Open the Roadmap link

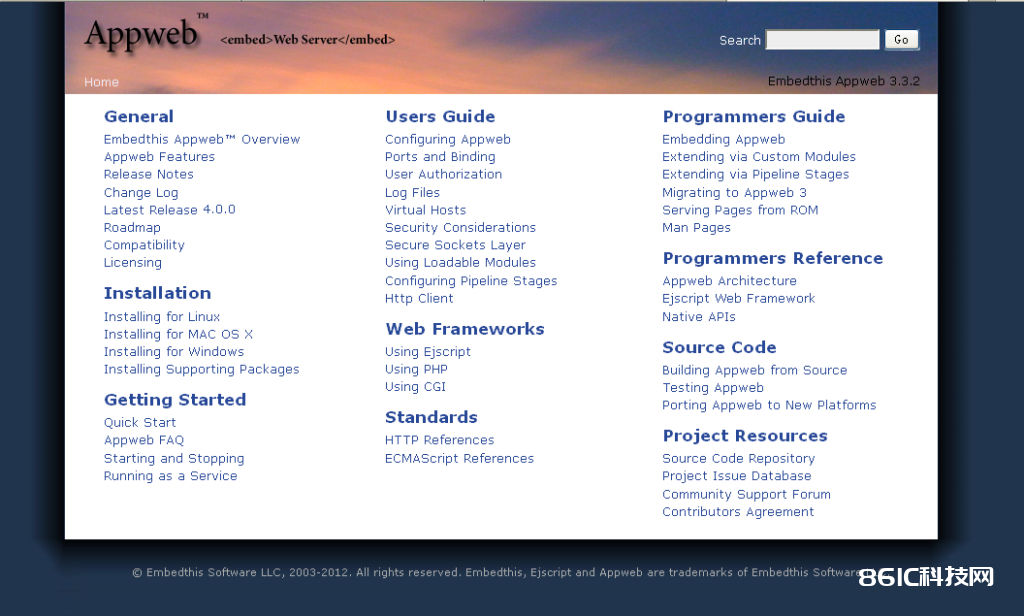coord(132,227)
